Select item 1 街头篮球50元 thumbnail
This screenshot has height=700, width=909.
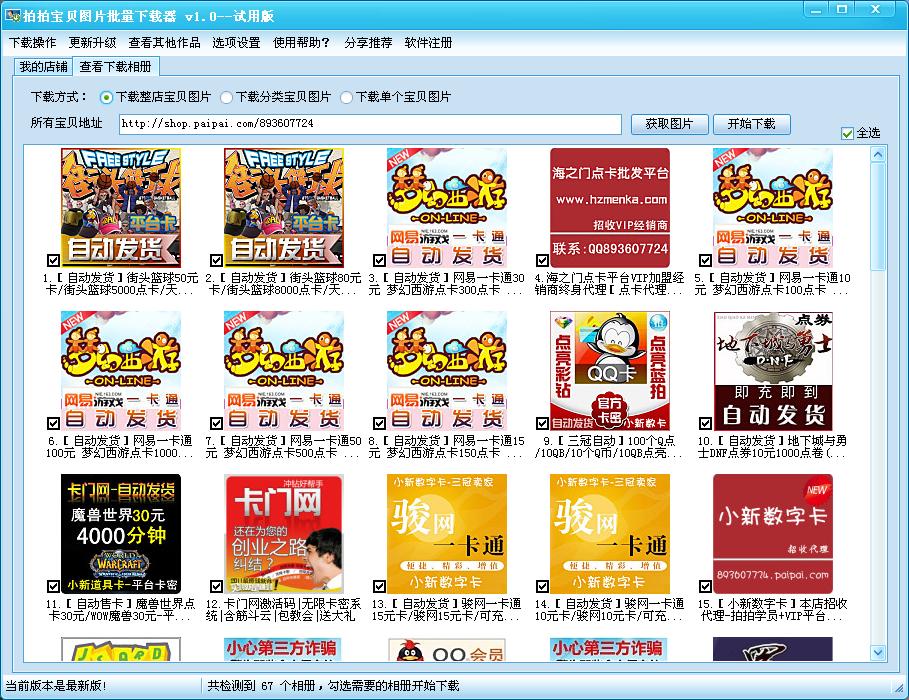[x=121, y=208]
